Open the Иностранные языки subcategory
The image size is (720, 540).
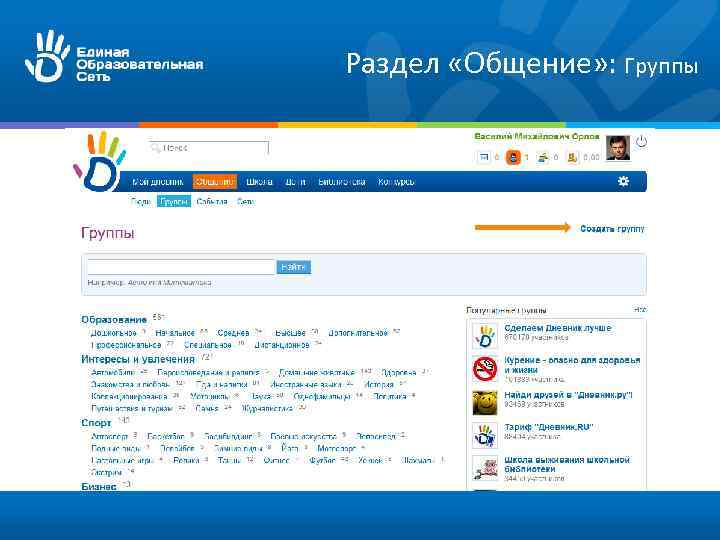coord(306,384)
